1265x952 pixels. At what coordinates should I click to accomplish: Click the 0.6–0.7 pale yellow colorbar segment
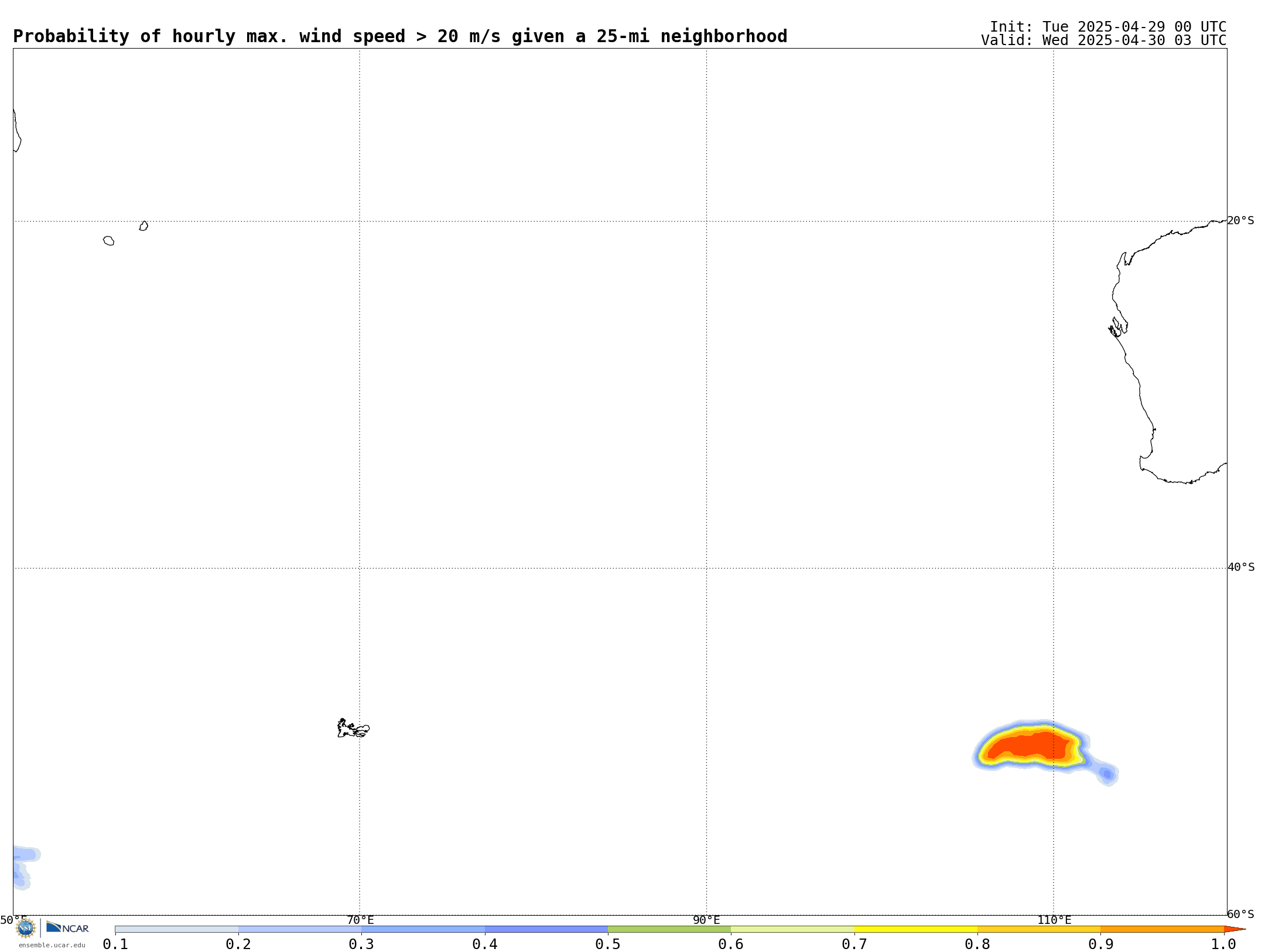[x=792, y=929]
